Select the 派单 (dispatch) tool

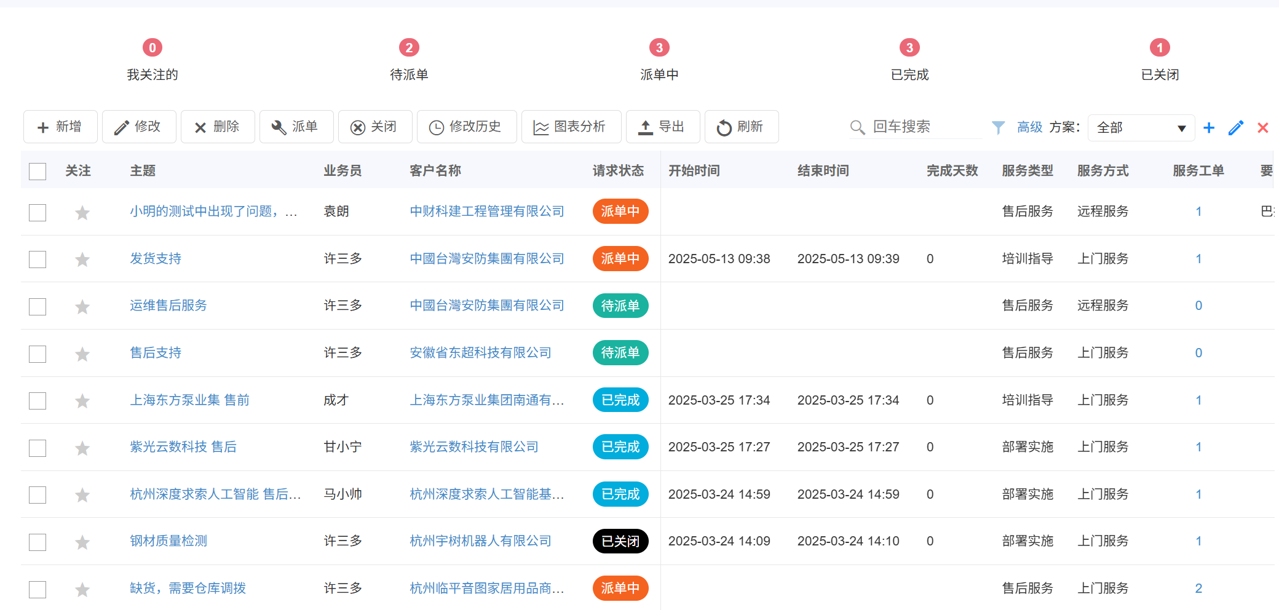tap(296, 126)
